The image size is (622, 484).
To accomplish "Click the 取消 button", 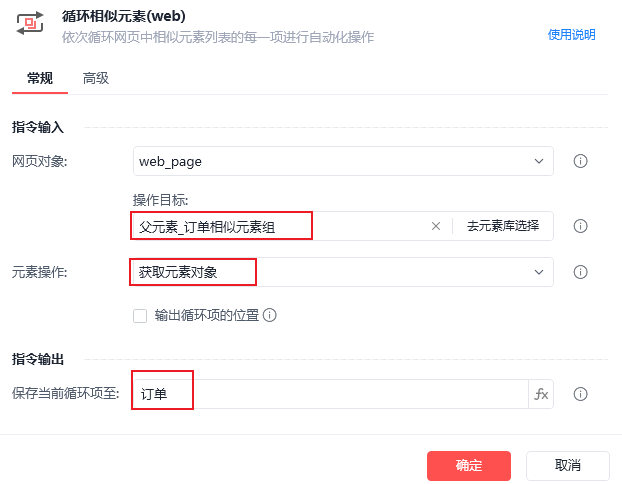I will click(568, 466).
